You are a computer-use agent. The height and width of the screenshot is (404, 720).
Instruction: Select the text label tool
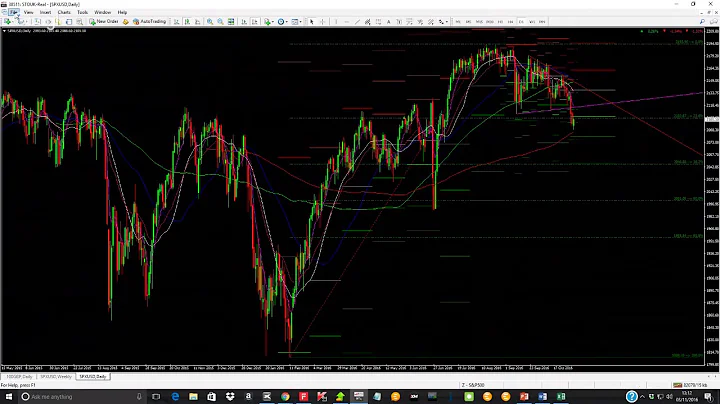(x=399, y=22)
